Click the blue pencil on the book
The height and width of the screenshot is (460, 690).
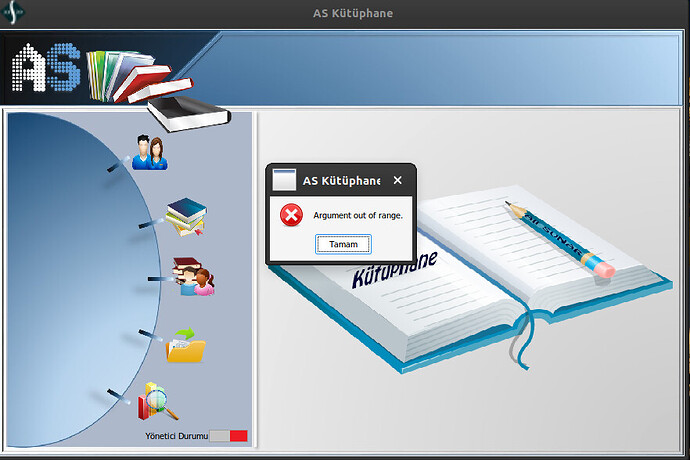coord(558,238)
